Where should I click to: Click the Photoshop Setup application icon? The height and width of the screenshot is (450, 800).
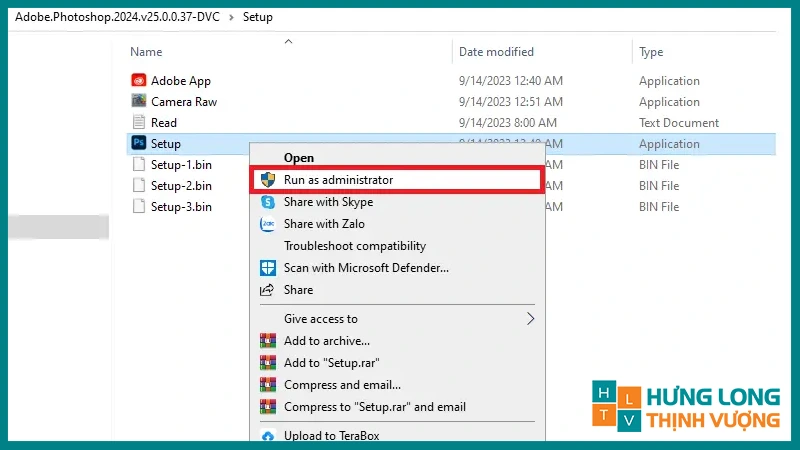click(x=138, y=143)
